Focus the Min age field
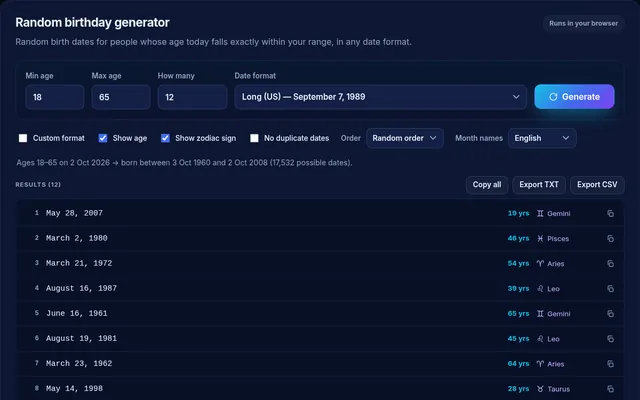This screenshot has height=400, width=640. point(55,97)
